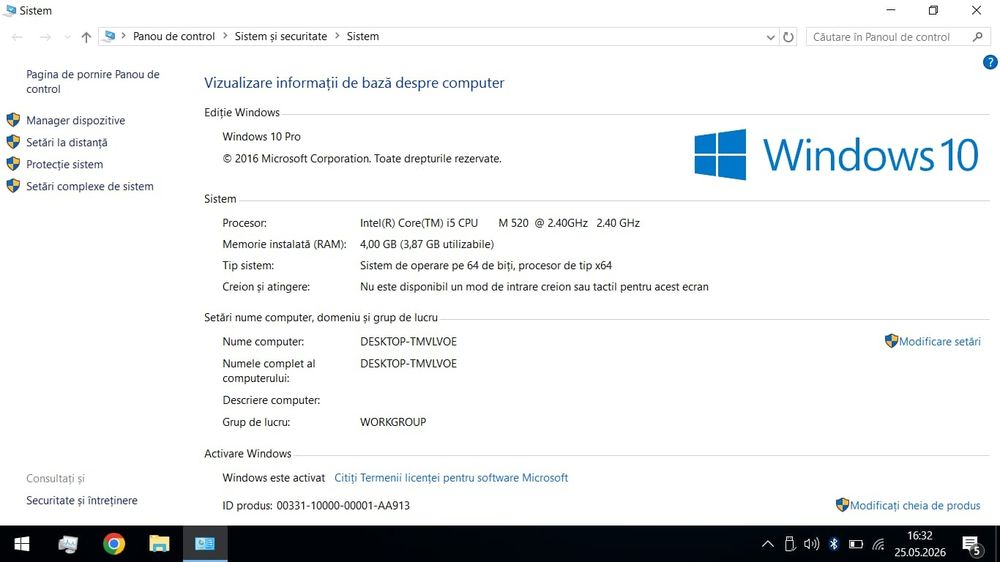Expand chevron before Sistem breadcrumb
This screenshot has height=562, width=1000.
click(x=337, y=36)
